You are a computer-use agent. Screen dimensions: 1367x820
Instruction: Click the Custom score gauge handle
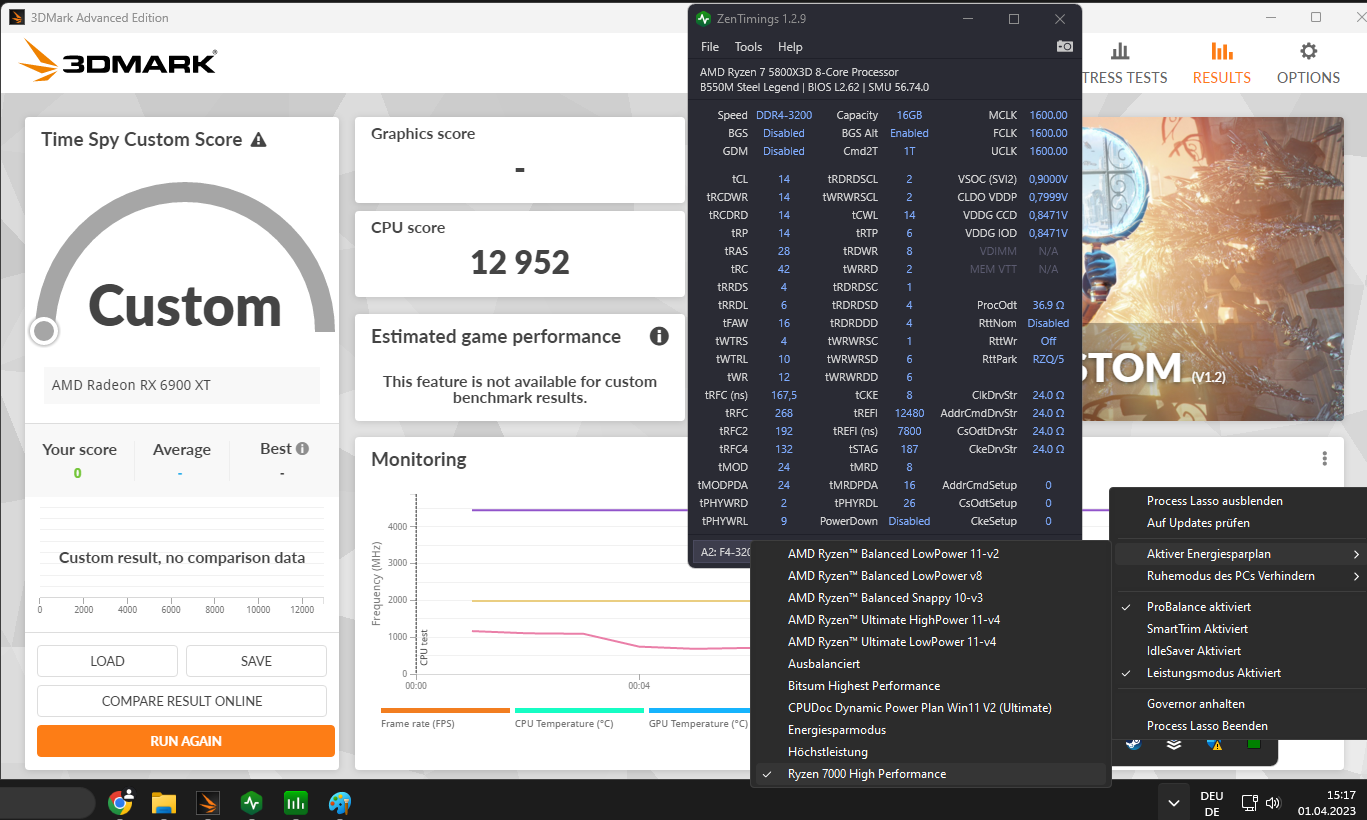tap(44, 331)
